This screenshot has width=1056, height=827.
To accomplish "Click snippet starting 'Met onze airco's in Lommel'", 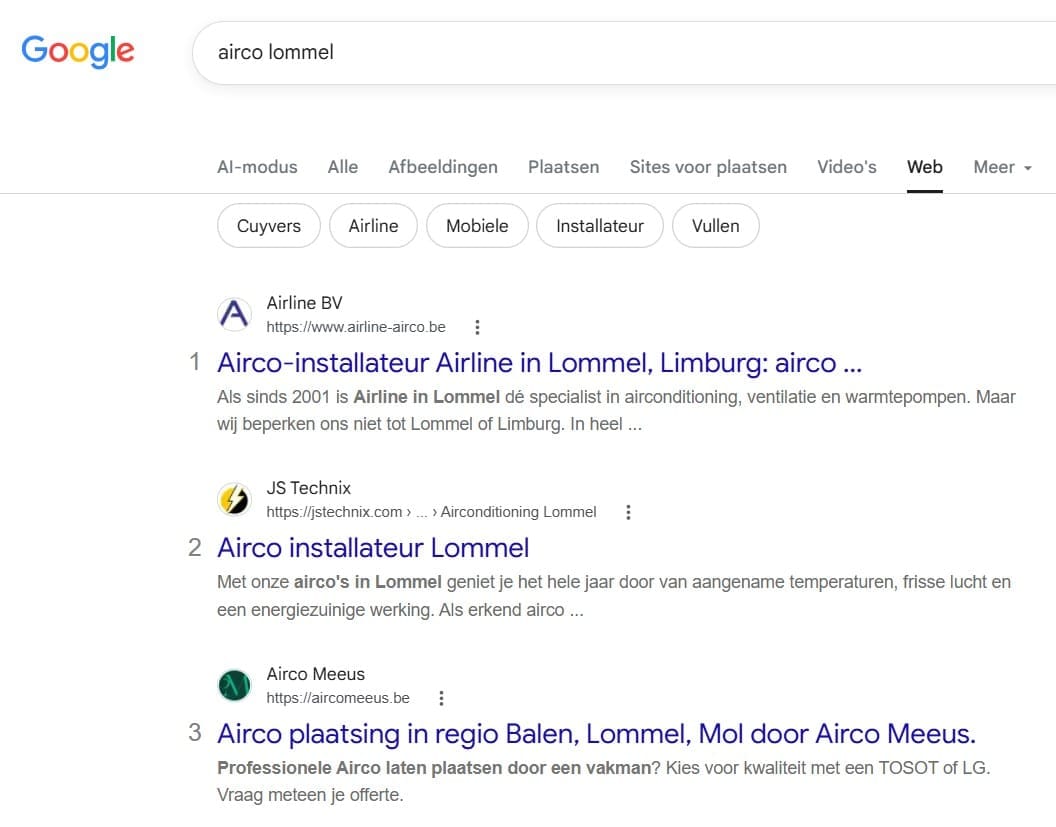I will tap(614, 596).
